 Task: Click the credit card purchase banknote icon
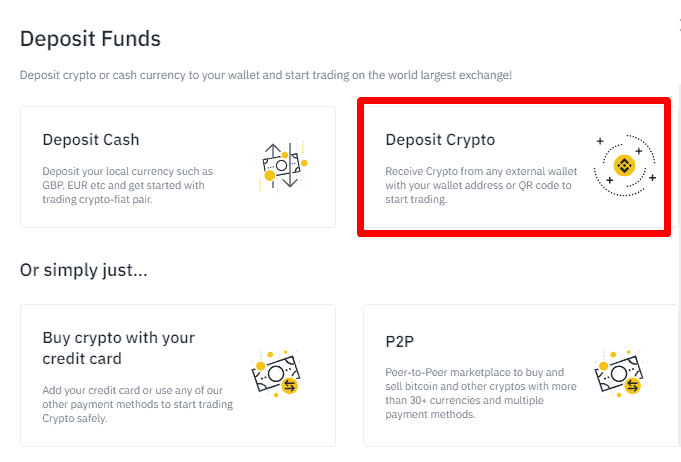[x=277, y=374]
